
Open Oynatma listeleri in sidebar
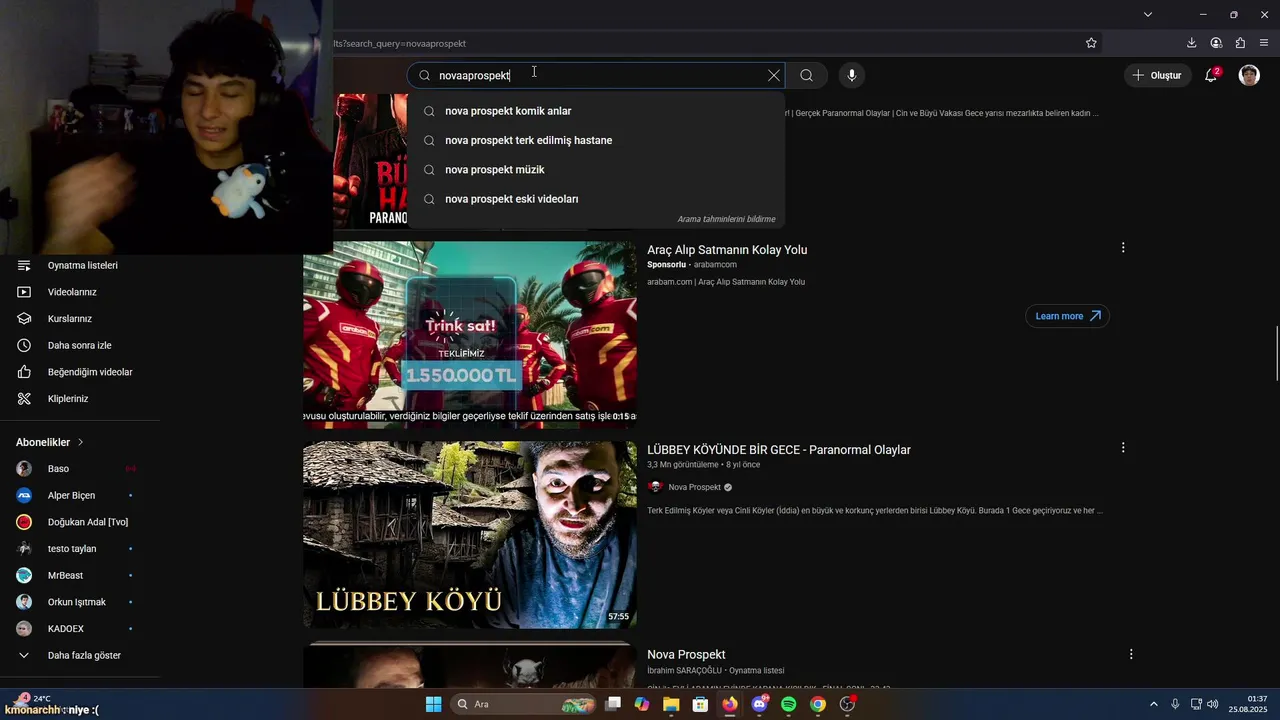(80, 266)
